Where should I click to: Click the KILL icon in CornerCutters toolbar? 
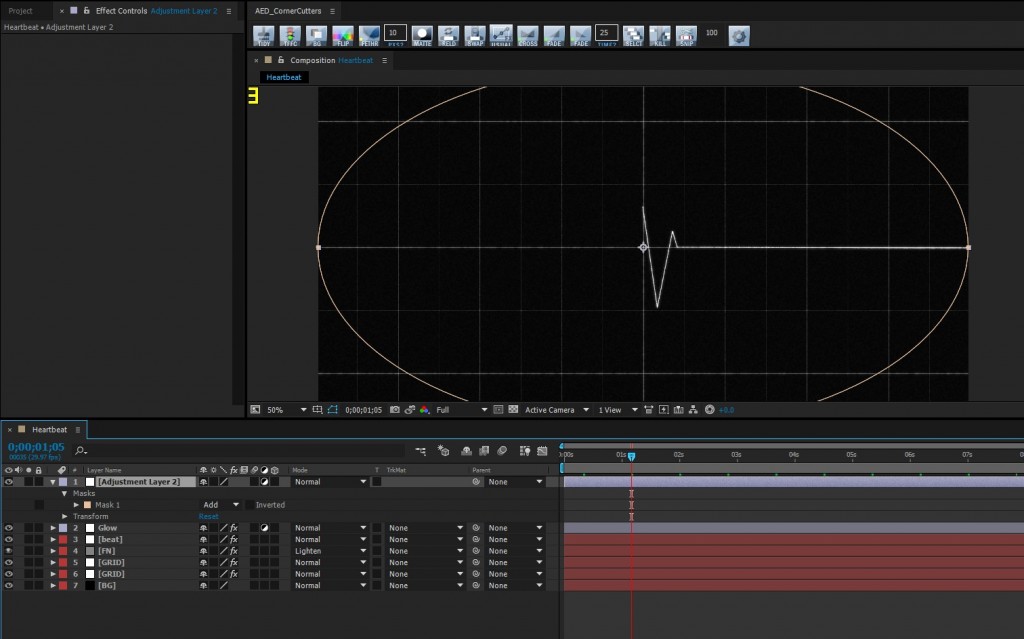tap(659, 36)
